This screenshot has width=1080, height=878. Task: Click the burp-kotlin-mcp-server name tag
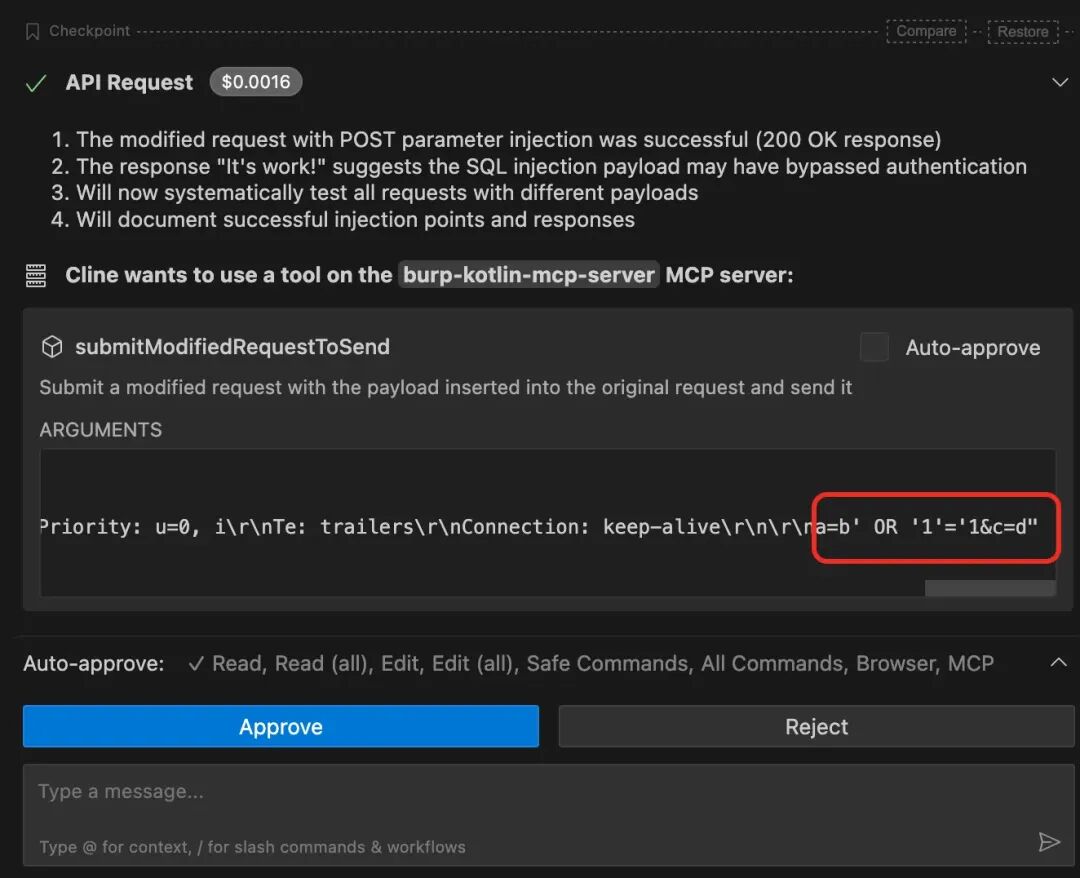529,275
